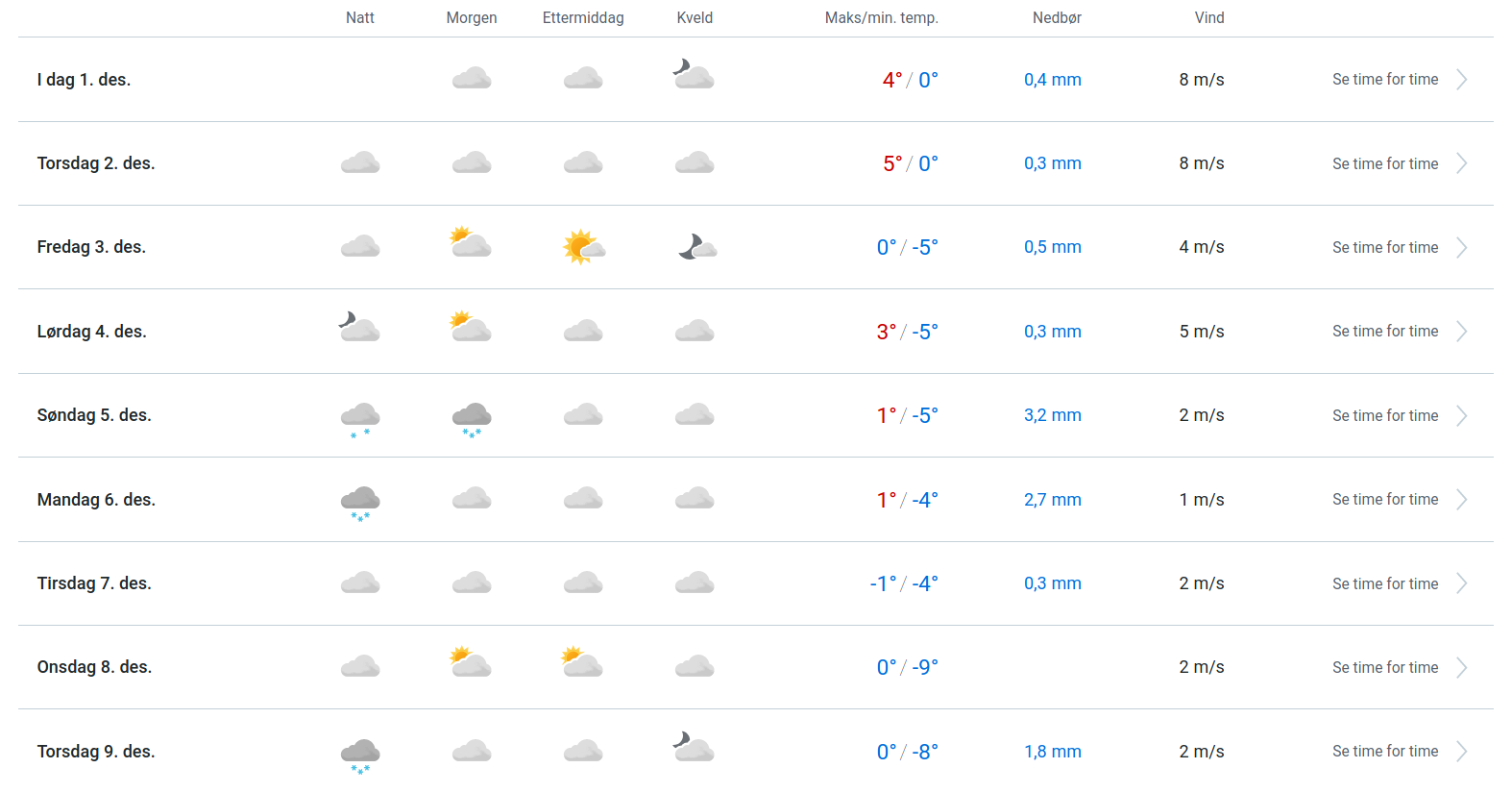Image resolution: width=1512 pixels, height=793 pixels.
Task: Open "Se time for time" for I dag 1. des.
Action: (x=1385, y=80)
